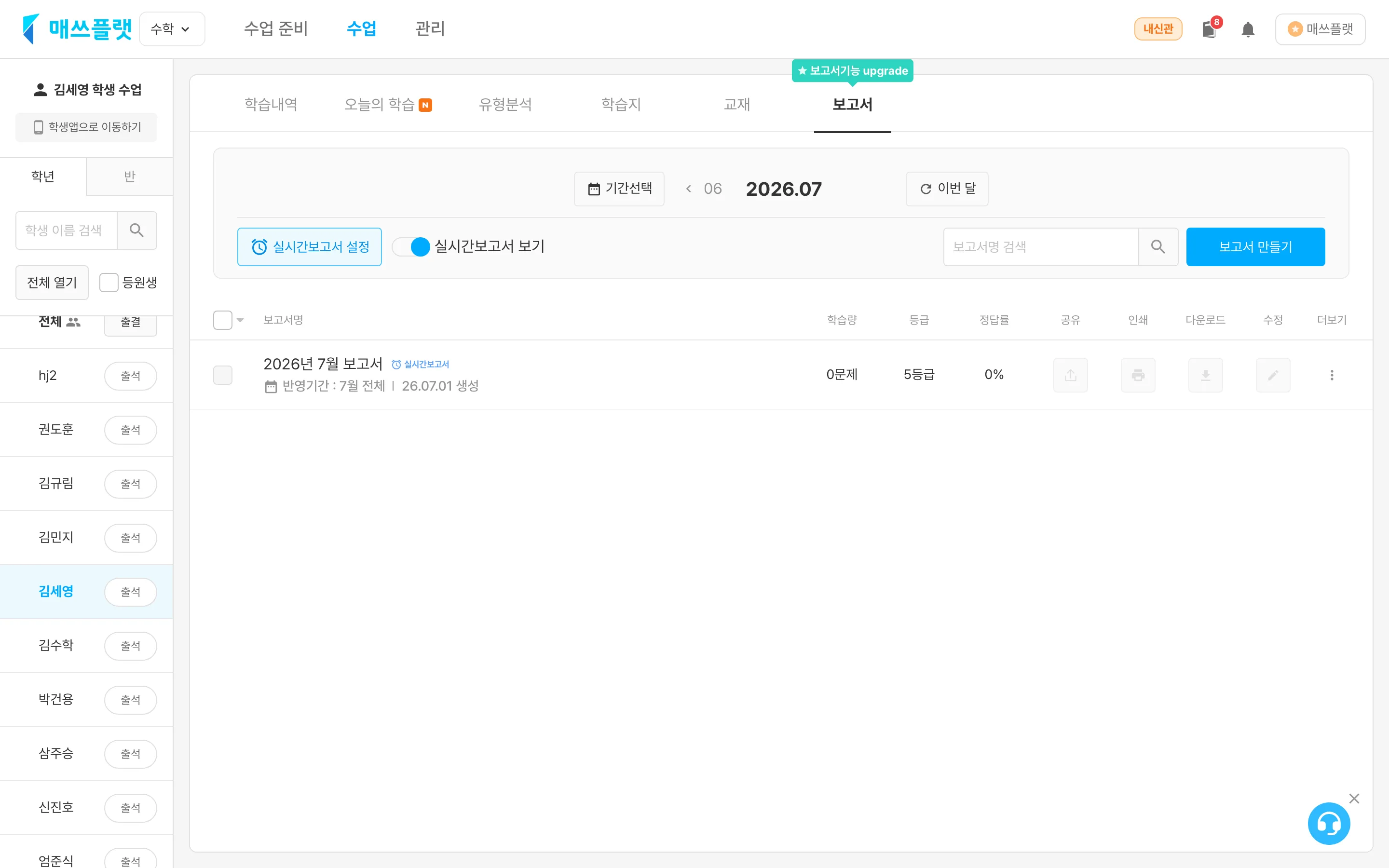
Task: Select the 반 sidebar tab
Action: tap(130, 176)
